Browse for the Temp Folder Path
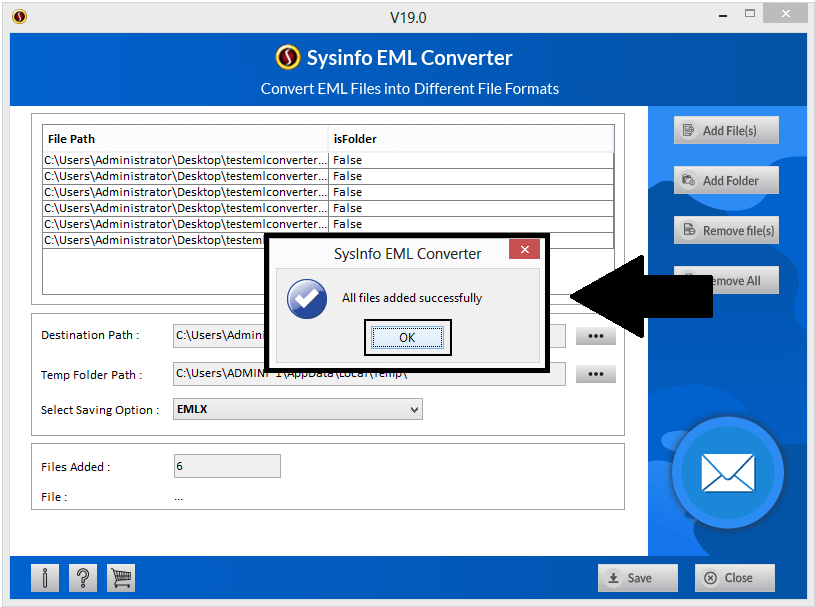The image size is (815, 607). tap(596, 374)
